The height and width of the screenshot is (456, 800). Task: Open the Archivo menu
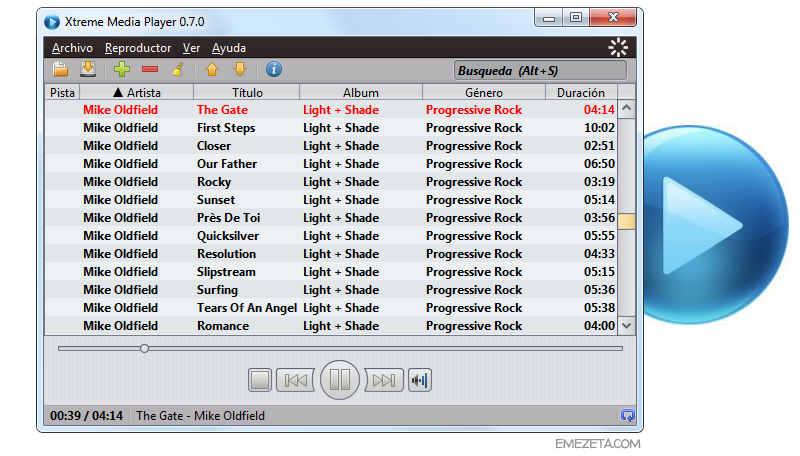pos(72,48)
